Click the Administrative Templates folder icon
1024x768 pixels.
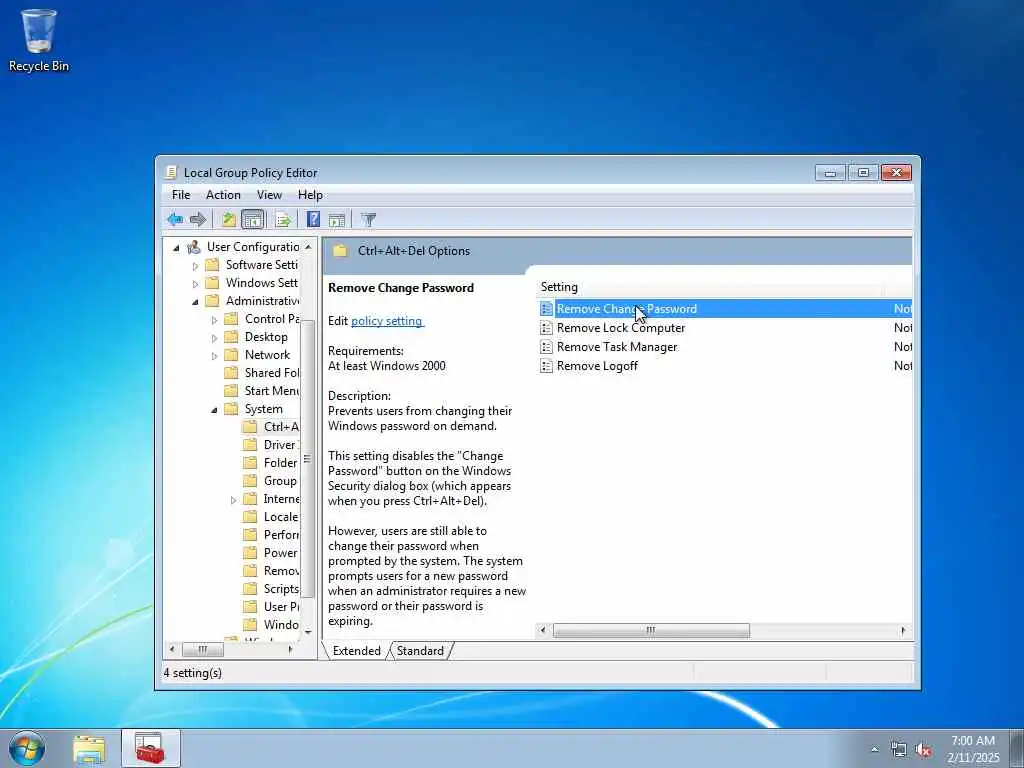pyautogui.click(x=212, y=300)
